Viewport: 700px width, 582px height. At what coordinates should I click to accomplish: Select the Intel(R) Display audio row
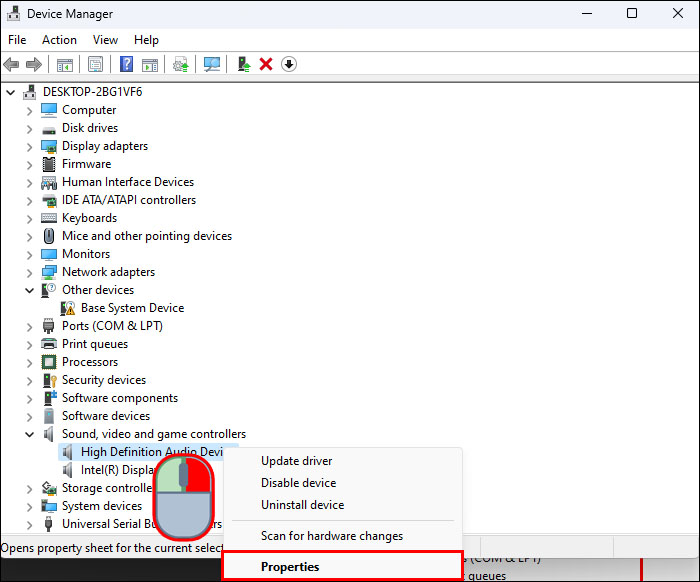tap(117, 470)
